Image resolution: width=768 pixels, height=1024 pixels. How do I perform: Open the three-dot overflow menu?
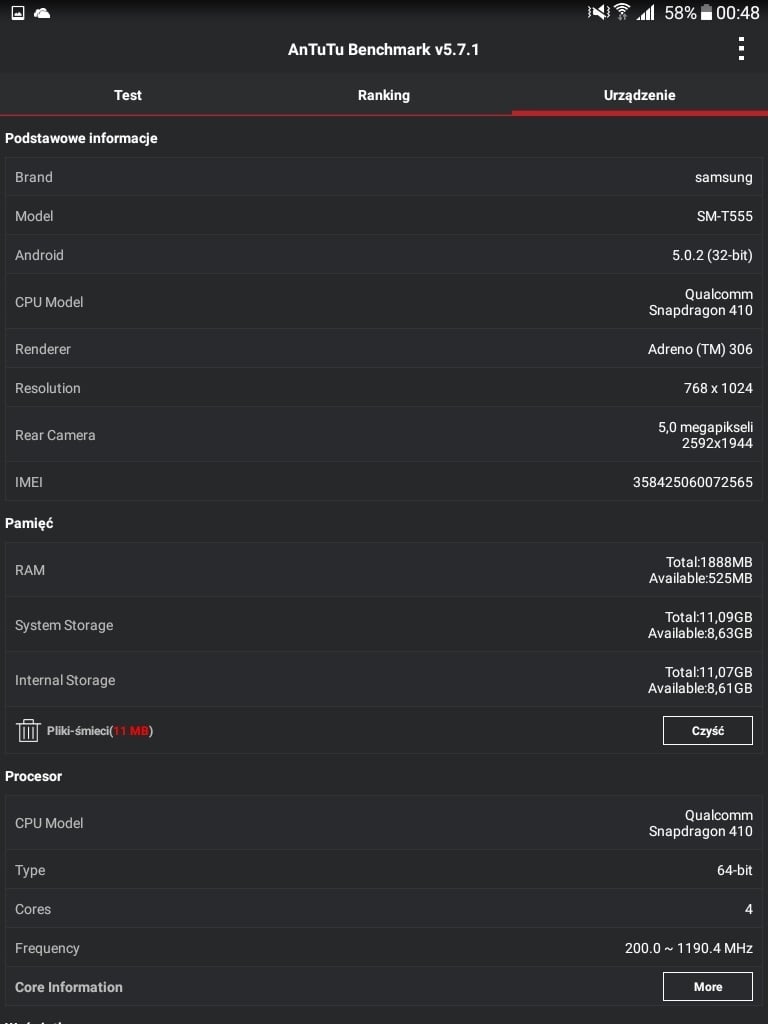coord(741,49)
